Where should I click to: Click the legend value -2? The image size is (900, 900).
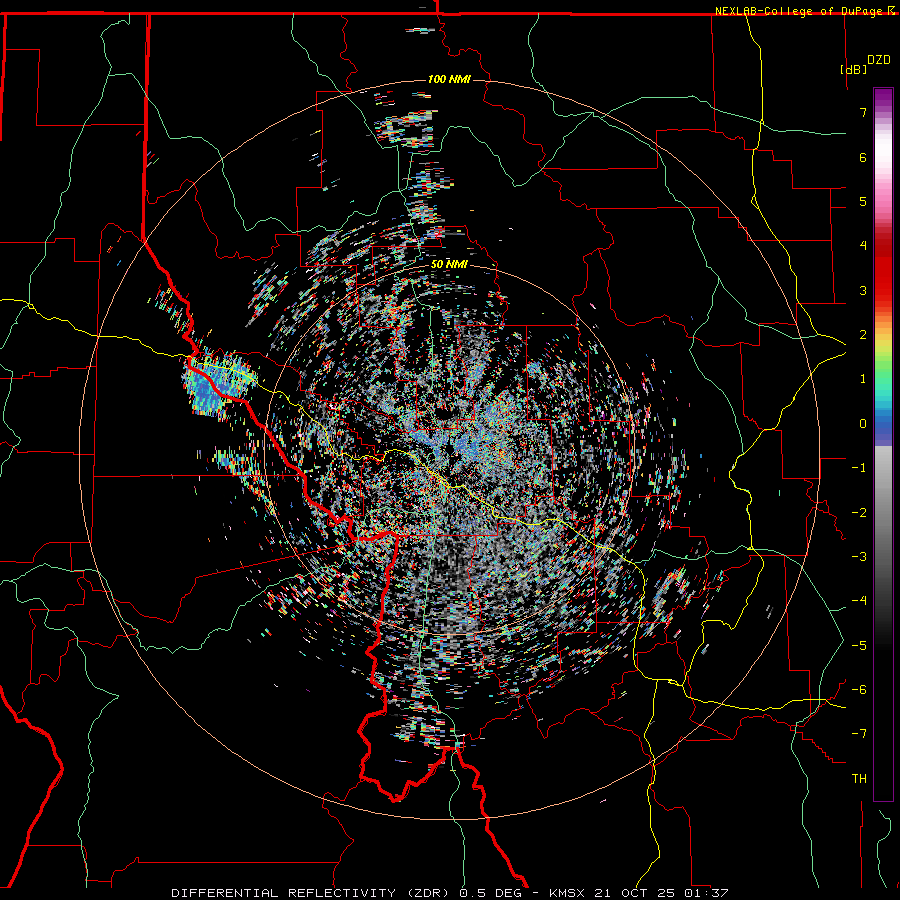pyautogui.click(x=859, y=513)
